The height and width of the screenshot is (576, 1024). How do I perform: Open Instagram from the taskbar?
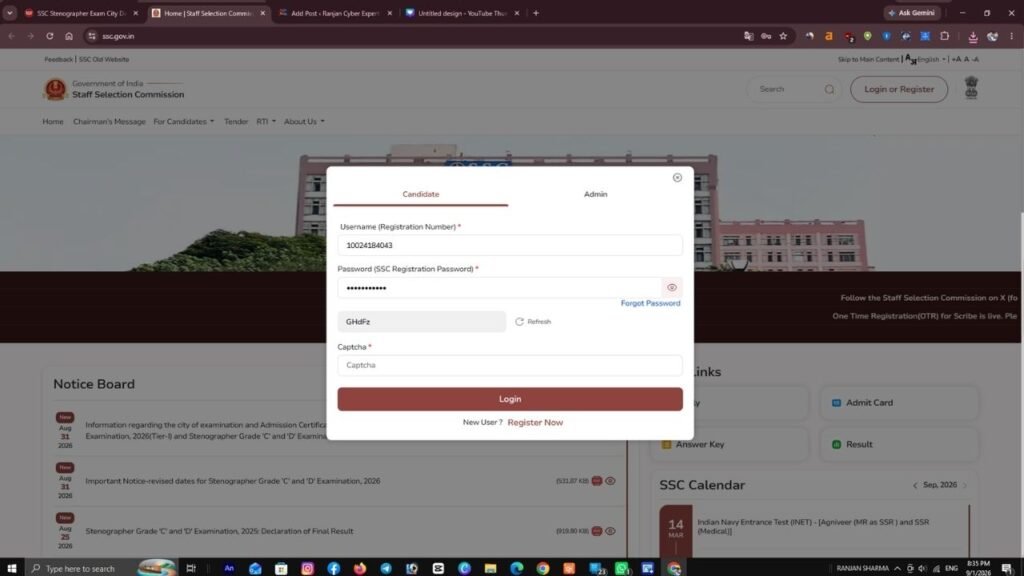pos(308,568)
